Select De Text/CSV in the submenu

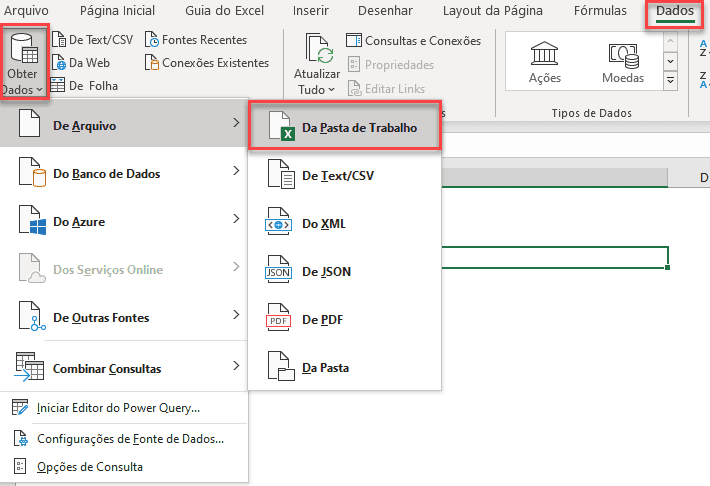[x=345, y=174]
